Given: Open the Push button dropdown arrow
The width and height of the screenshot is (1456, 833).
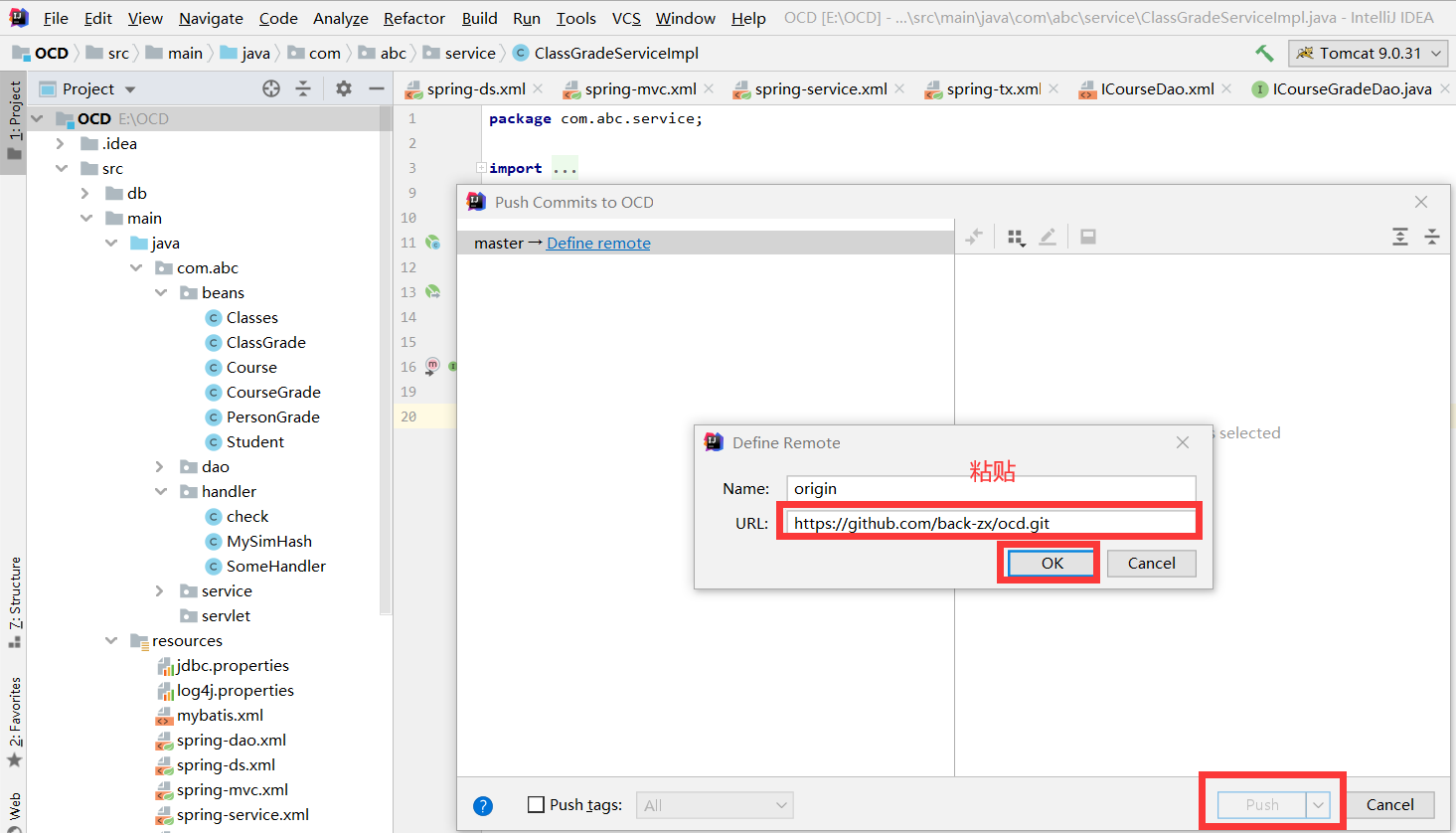Looking at the screenshot, I should coord(1318,805).
